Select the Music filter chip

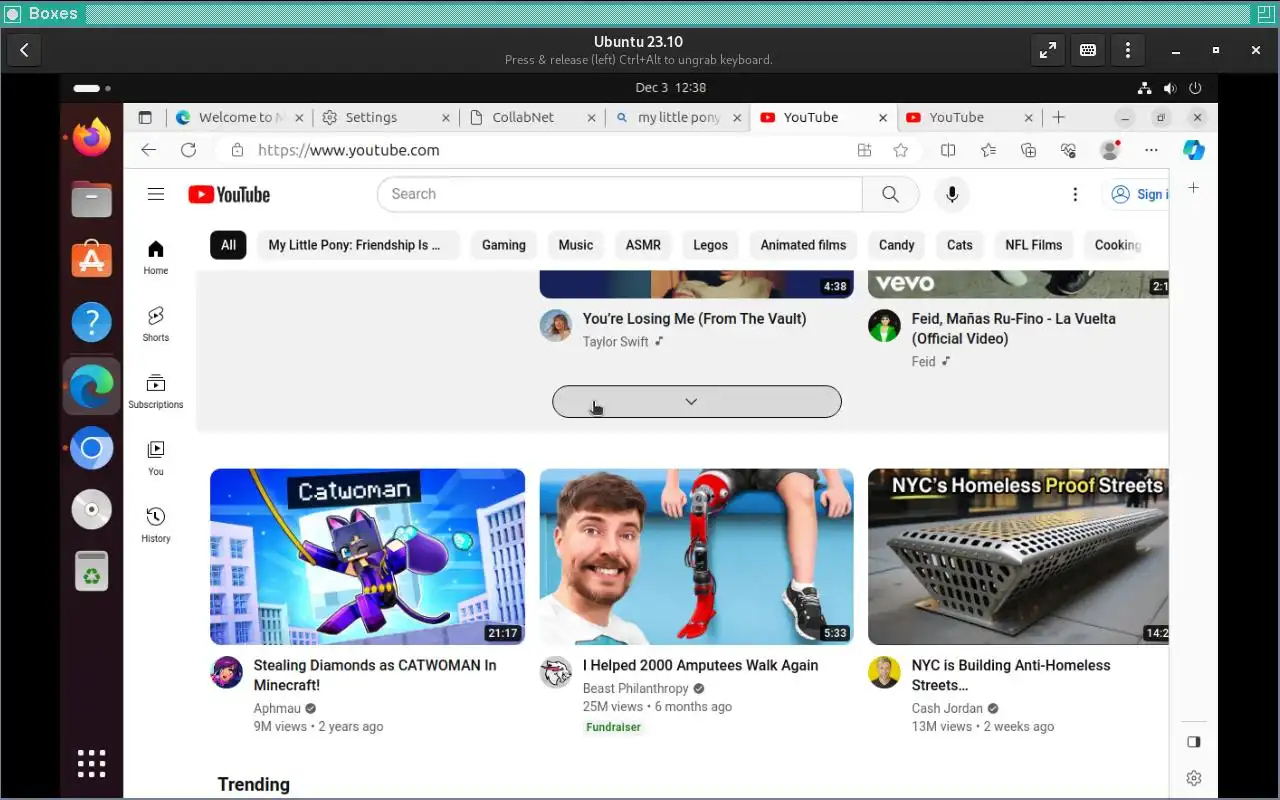coord(576,245)
